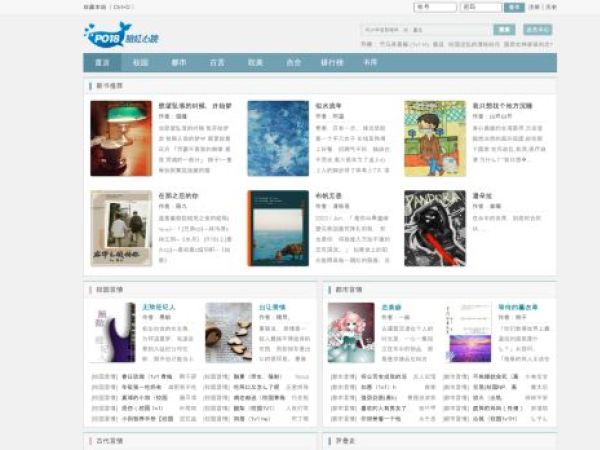Screen dimensions: 600x450
Task: Open the purple guitar book cover
Action: [x=111, y=332]
